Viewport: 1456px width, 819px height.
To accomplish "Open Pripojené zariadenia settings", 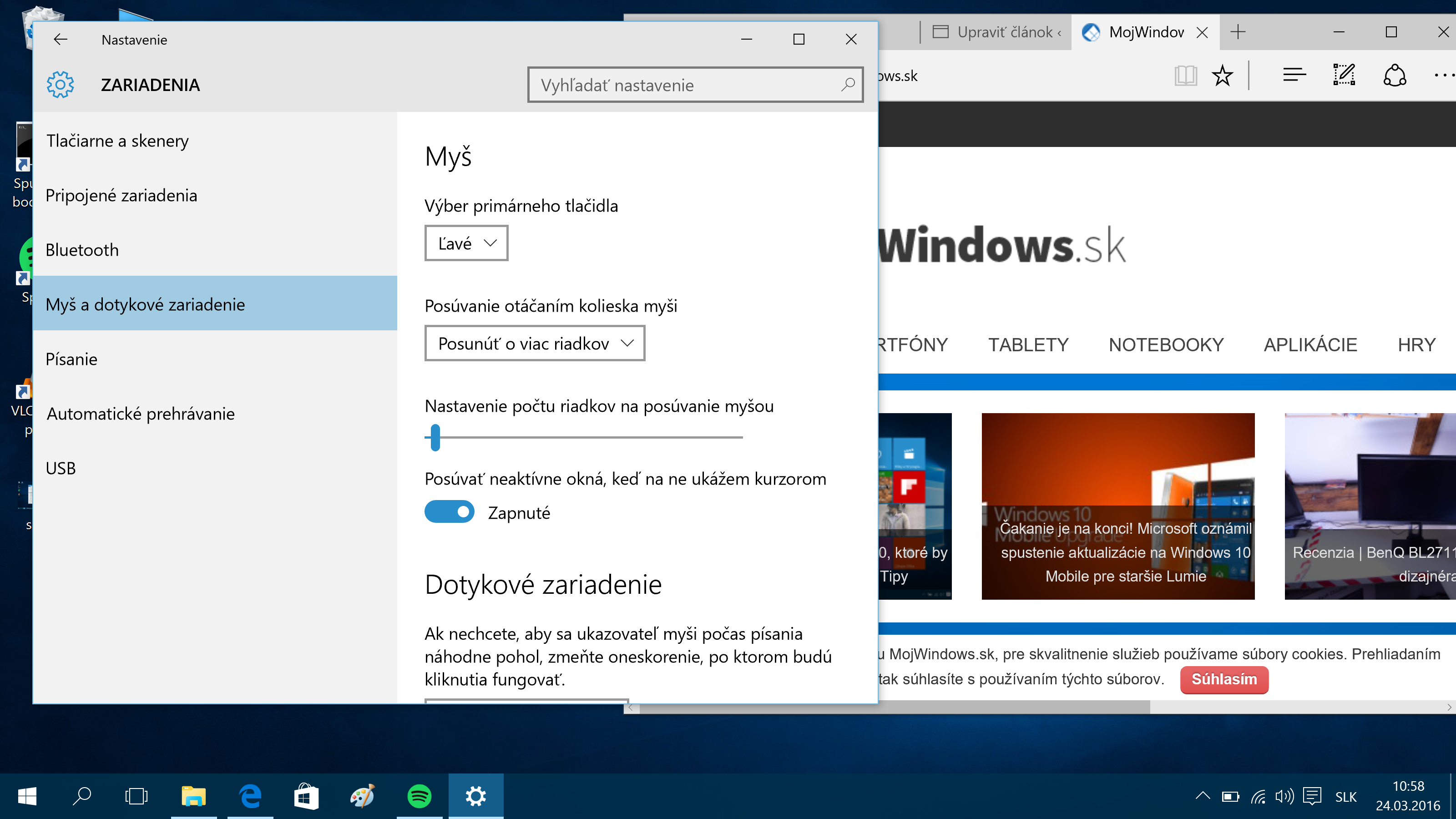I will tap(215, 196).
